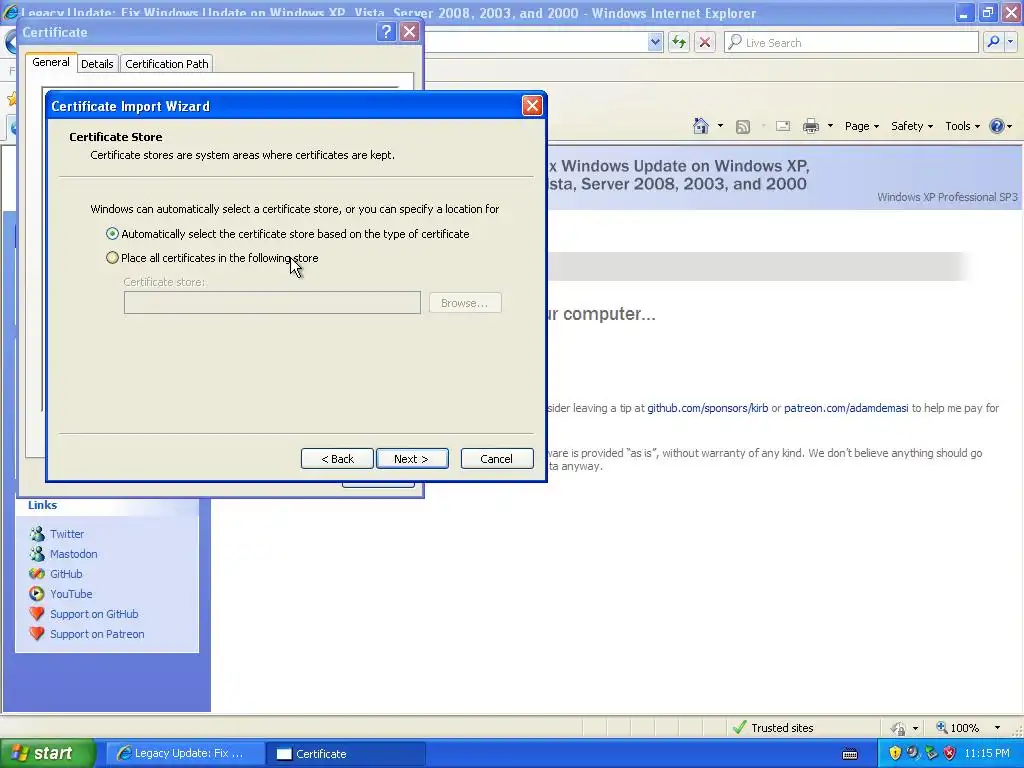Expand the Home button dropdown arrow
This screenshot has width=1024, height=768.
[720, 126]
